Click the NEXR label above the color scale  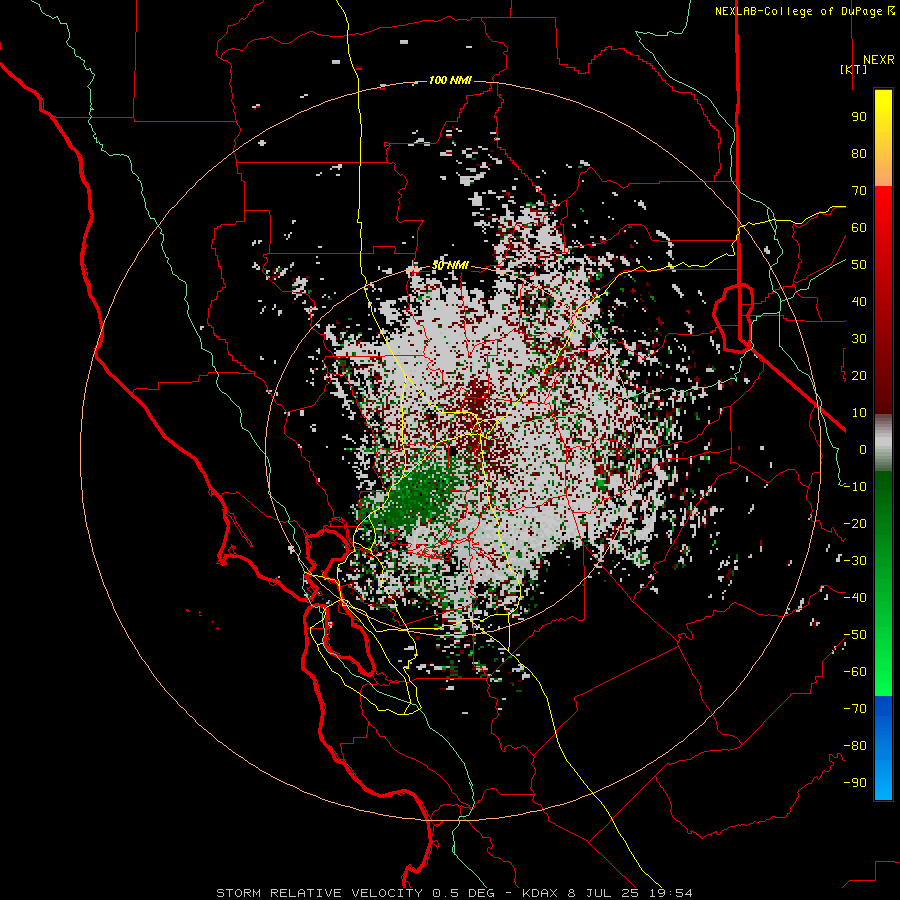pyautogui.click(x=878, y=60)
